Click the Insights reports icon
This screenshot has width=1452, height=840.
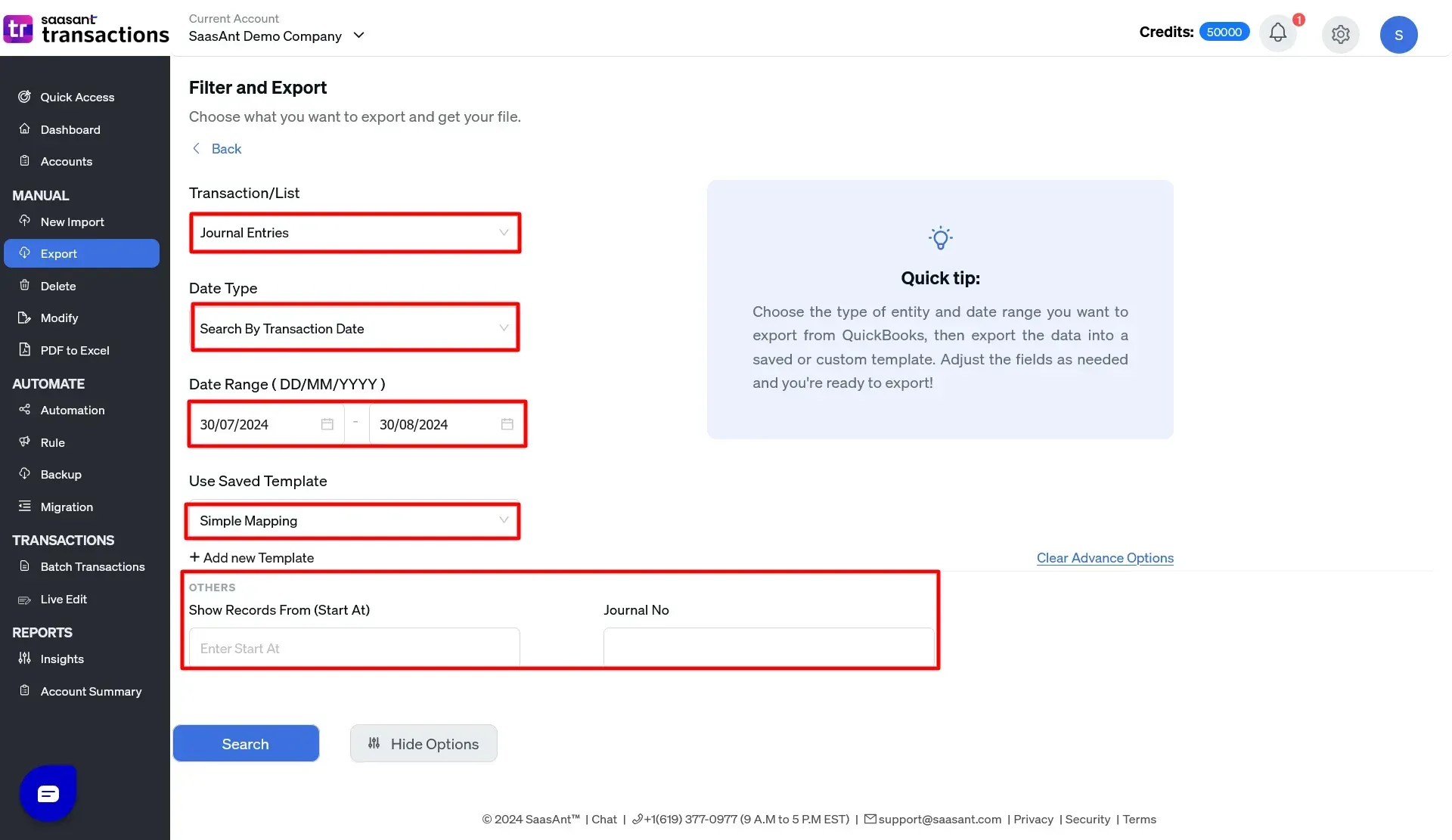pos(24,659)
